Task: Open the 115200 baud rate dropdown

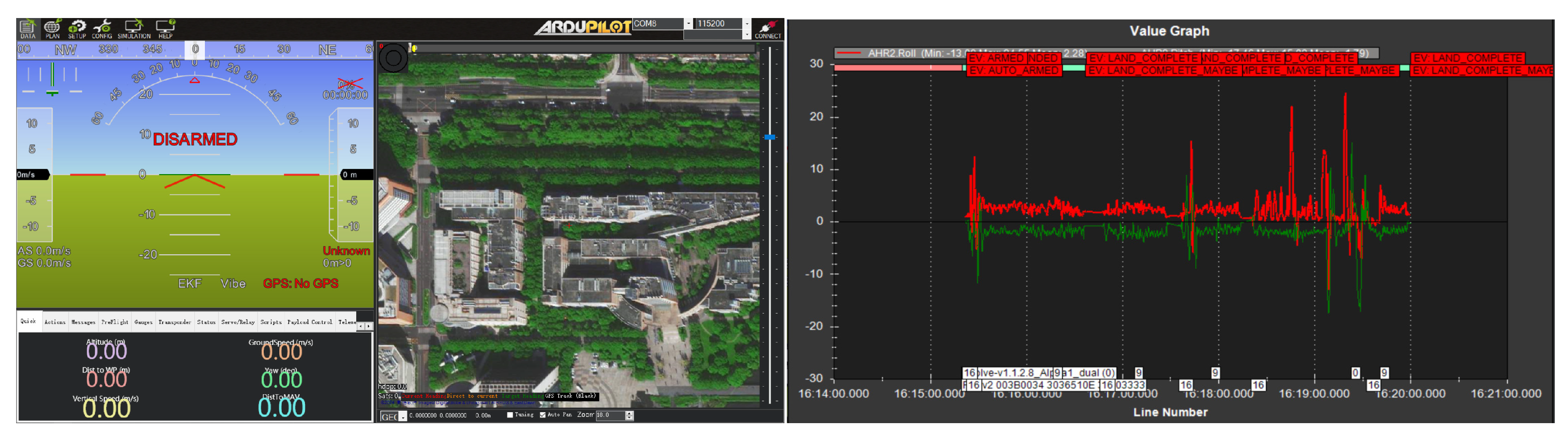Action: pos(746,24)
